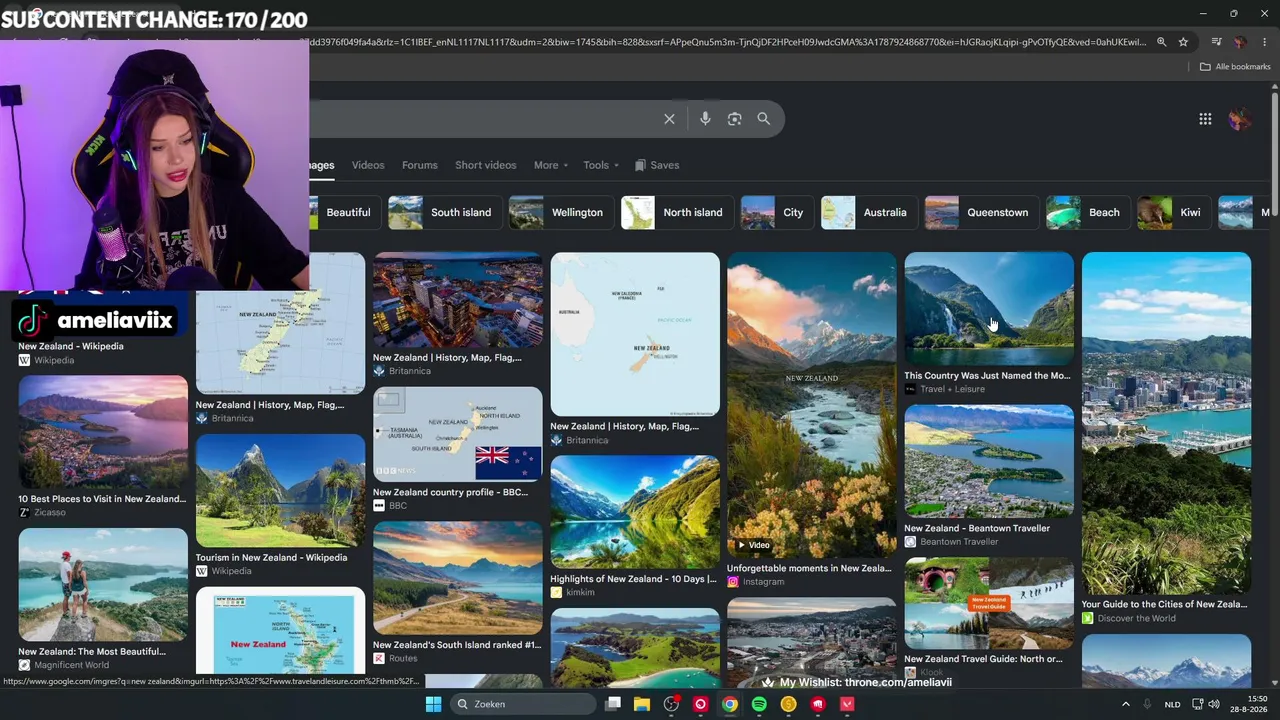This screenshot has width=1280, height=720.
Task: Open File Explorer from the taskbar
Action: pyautogui.click(x=642, y=704)
